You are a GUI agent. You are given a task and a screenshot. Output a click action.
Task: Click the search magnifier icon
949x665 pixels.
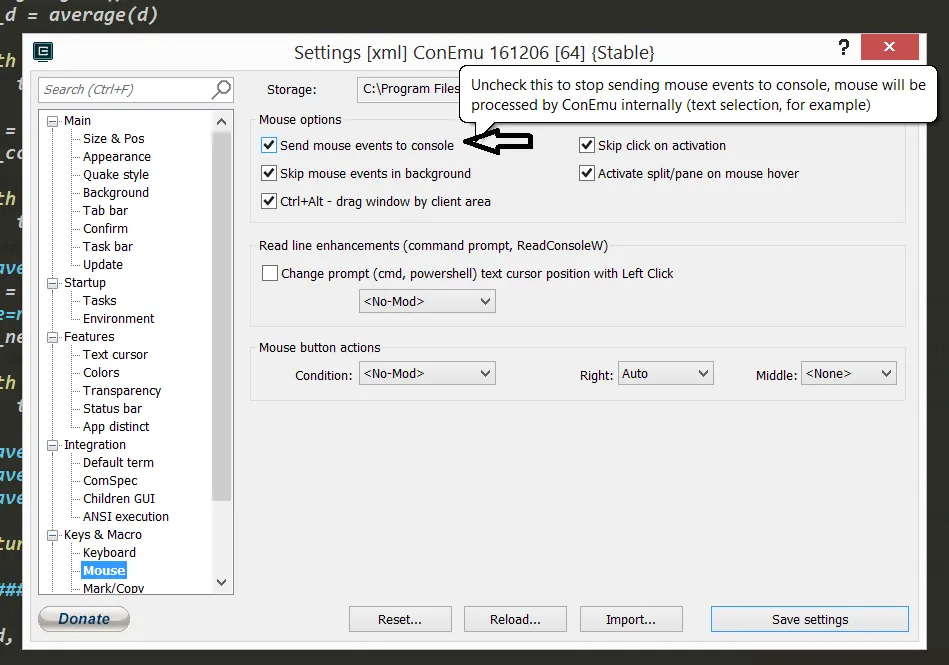221,89
